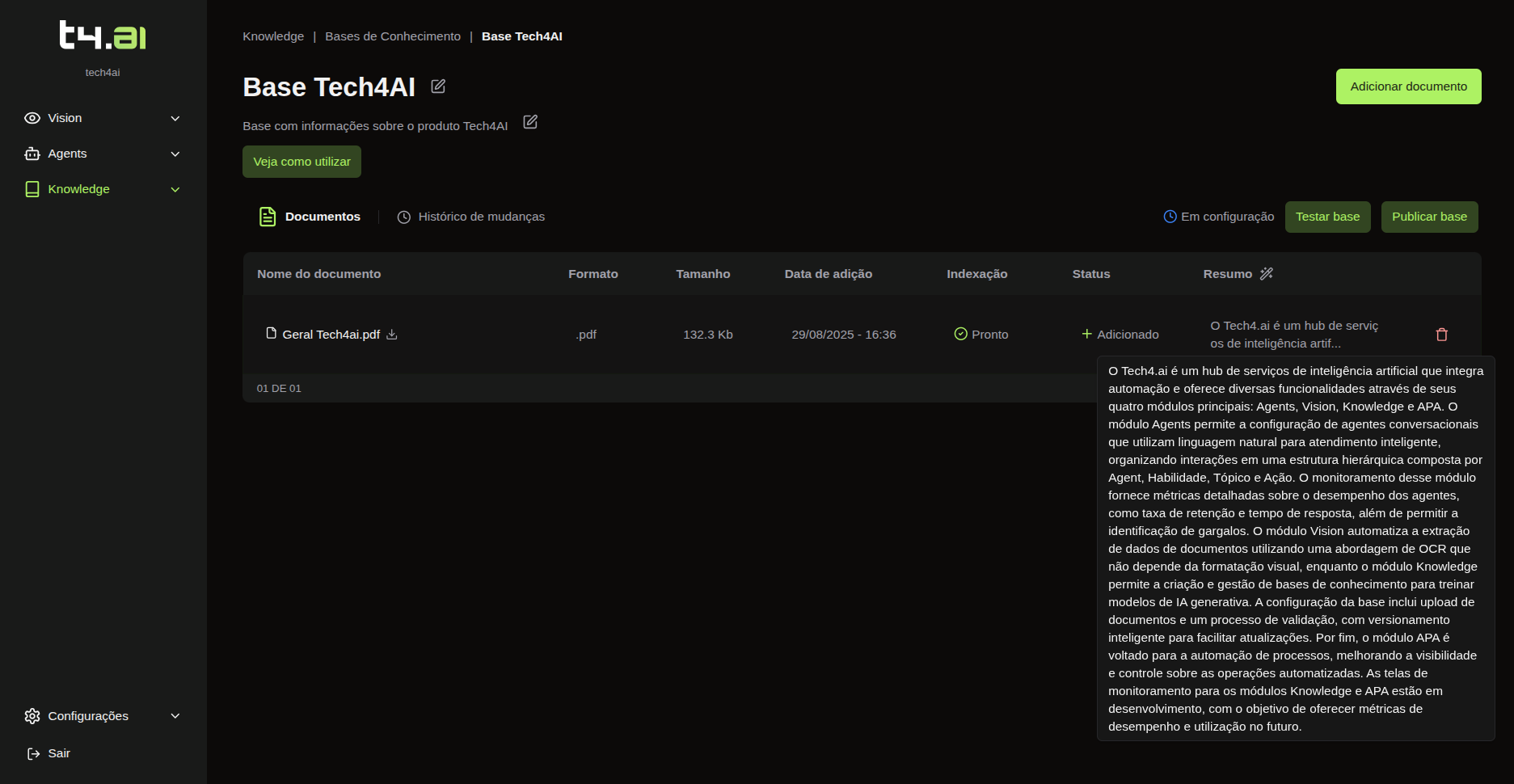The height and width of the screenshot is (784, 1514).
Task: Edit the base description with pencil icon
Action: 530,122
